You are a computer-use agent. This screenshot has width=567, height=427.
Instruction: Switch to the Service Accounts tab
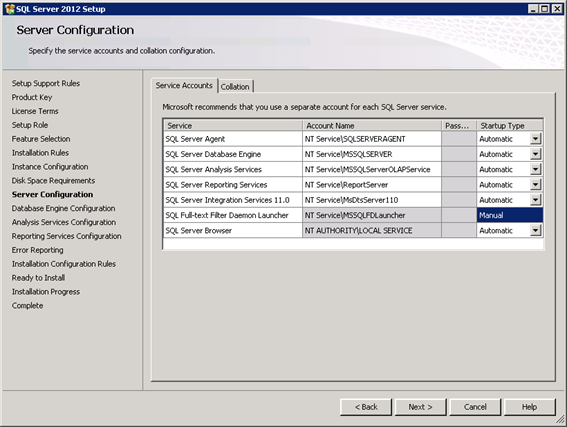(x=184, y=86)
